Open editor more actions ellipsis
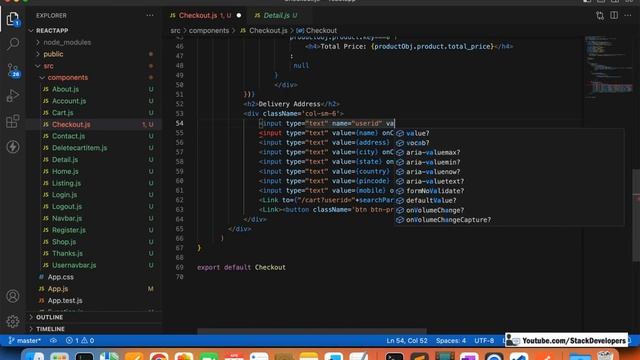 [628, 16]
